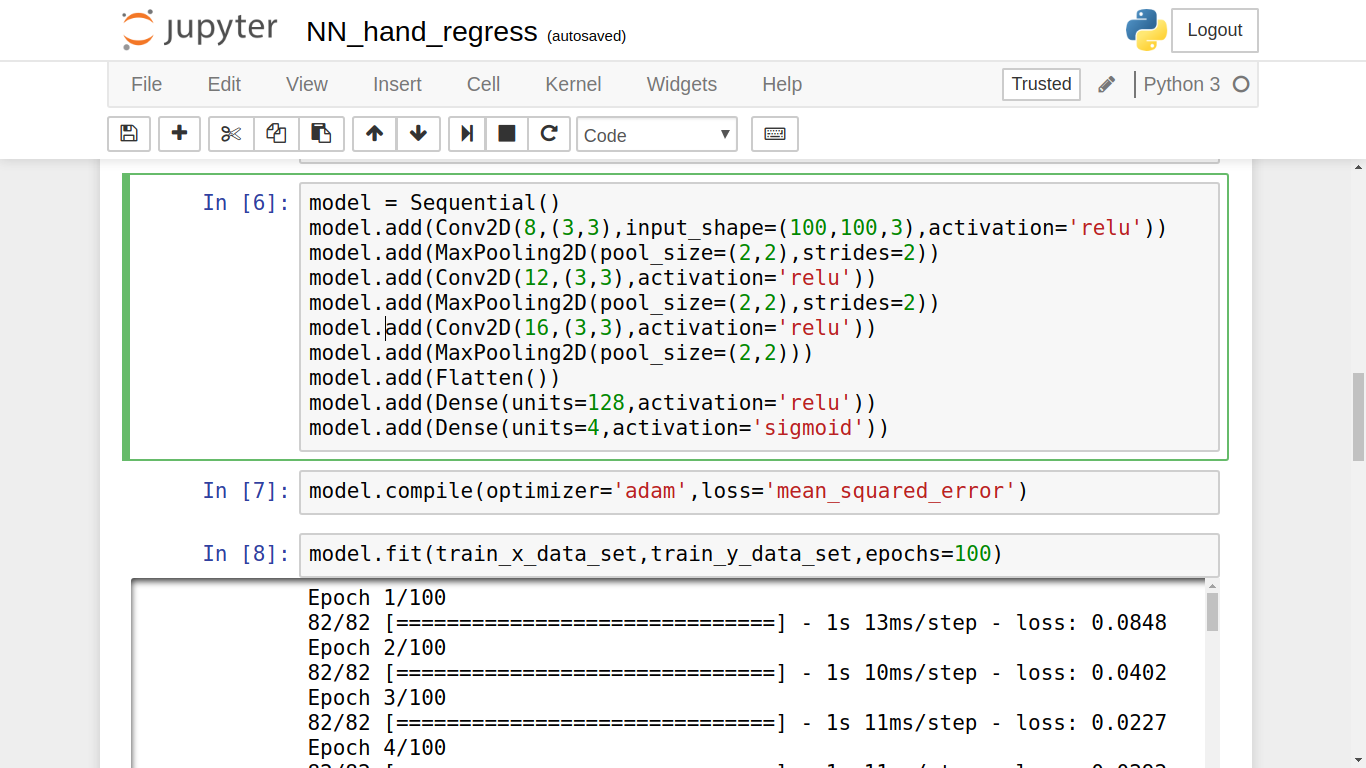Cut selected cells with scissors icon
Viewport: 1366px width, 768px height.
(231, 134)
